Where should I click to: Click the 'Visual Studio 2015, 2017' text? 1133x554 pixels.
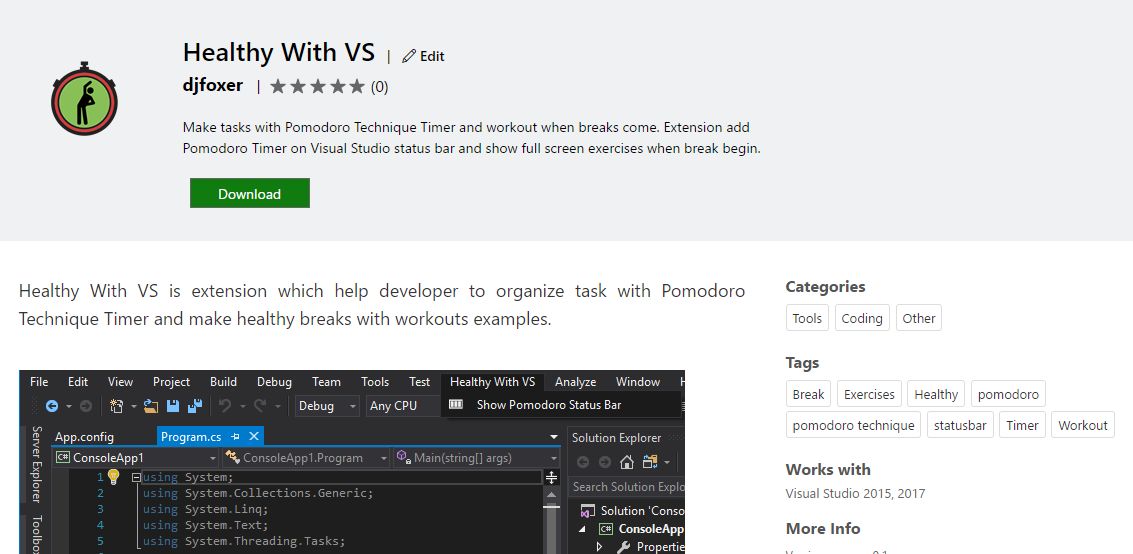856,494
